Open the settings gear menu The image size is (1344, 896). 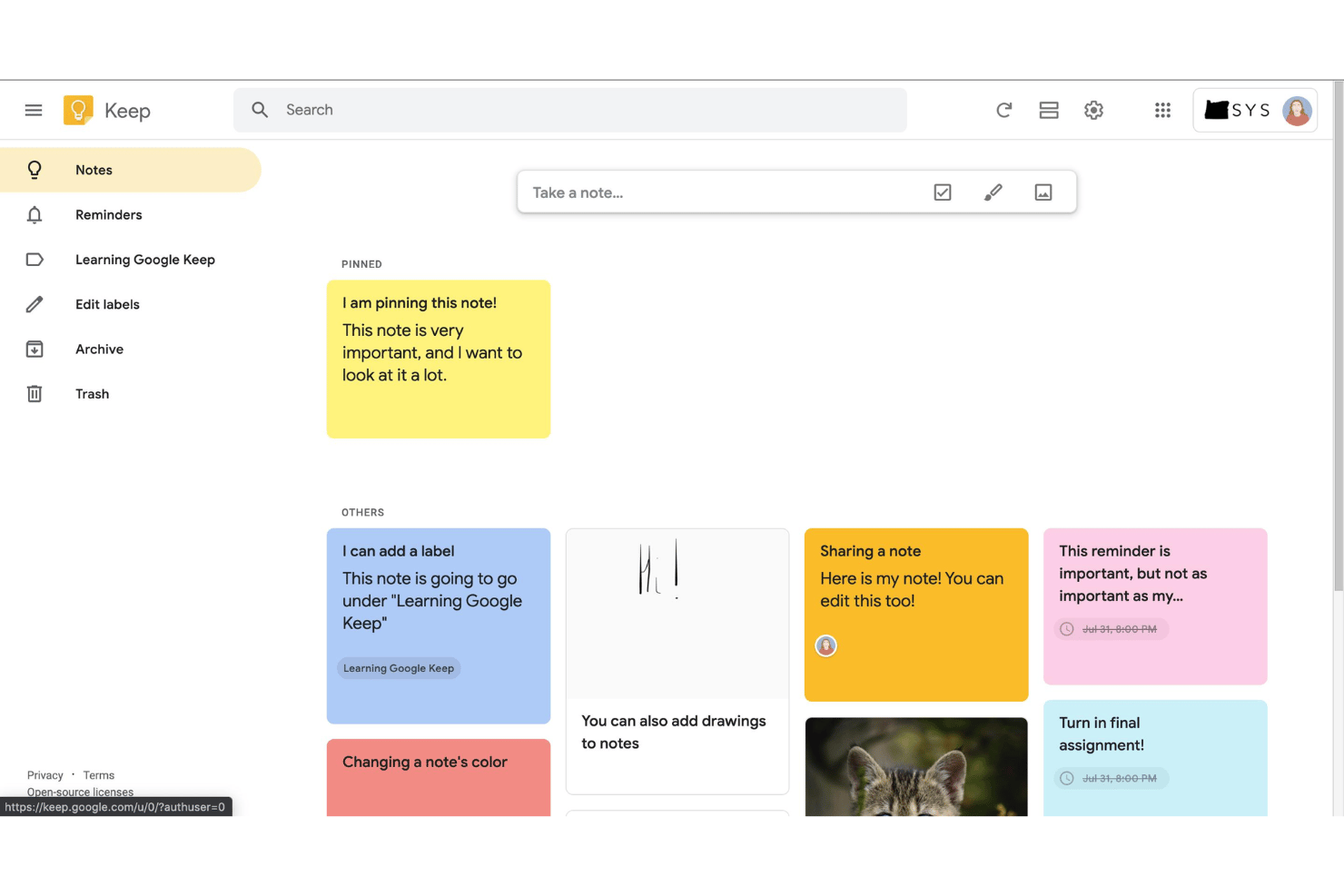(x=1093, y=110)
